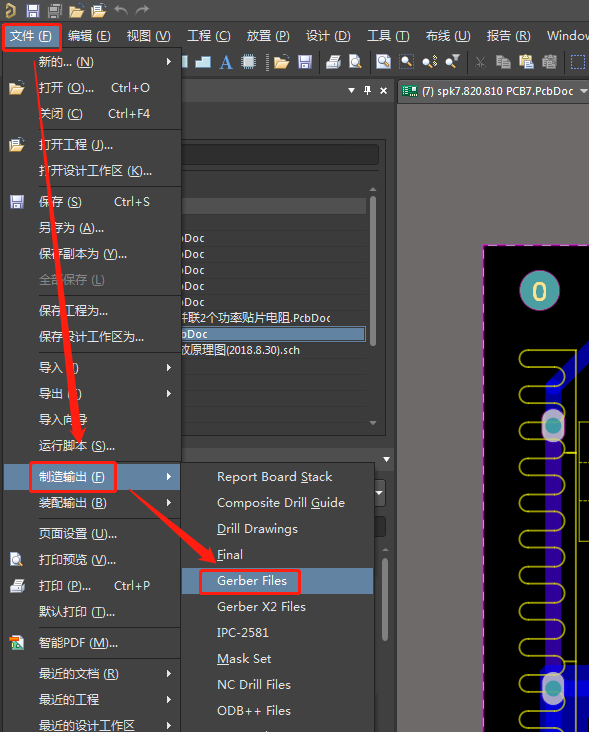Screen dimensions: 589x732
Task: Choose Drill Drawings entry
Action: pos(277,529)
